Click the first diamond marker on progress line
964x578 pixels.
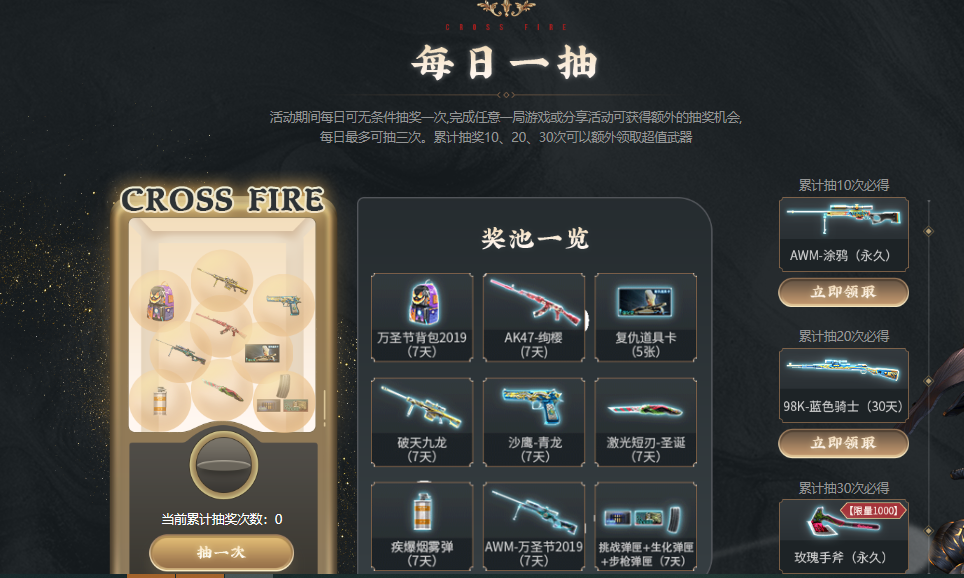coord(928,231)
